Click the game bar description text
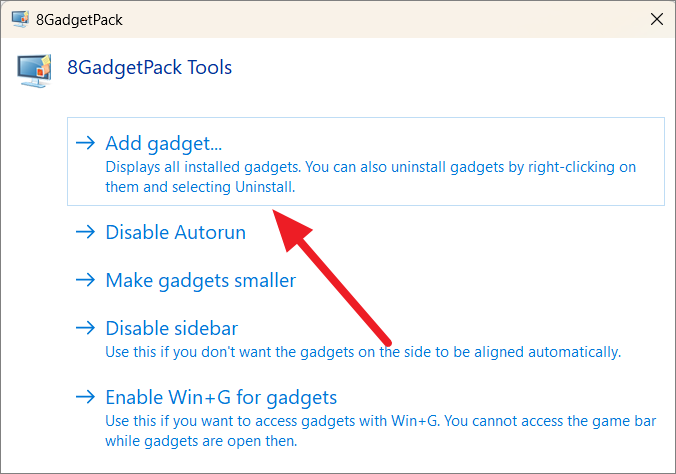Image resolution: width=676 pixels, height=474 pixels. click(381, 431)
